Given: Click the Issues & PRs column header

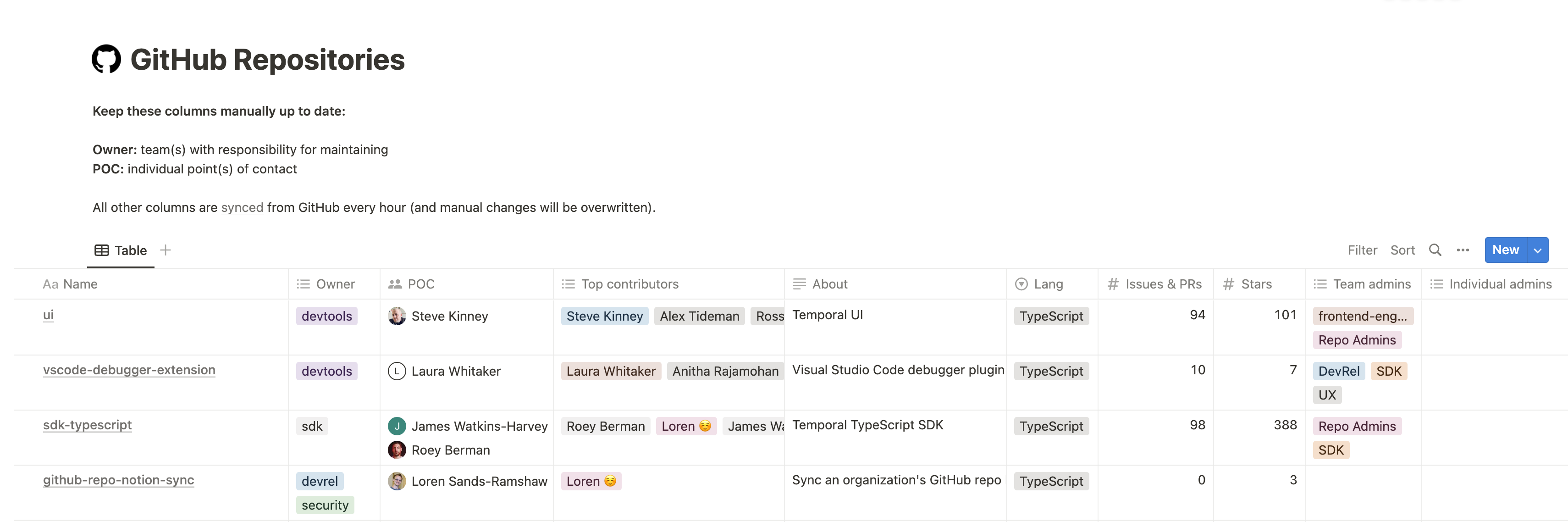Looking at the screenshot, I should click(x=1156, y=283).
